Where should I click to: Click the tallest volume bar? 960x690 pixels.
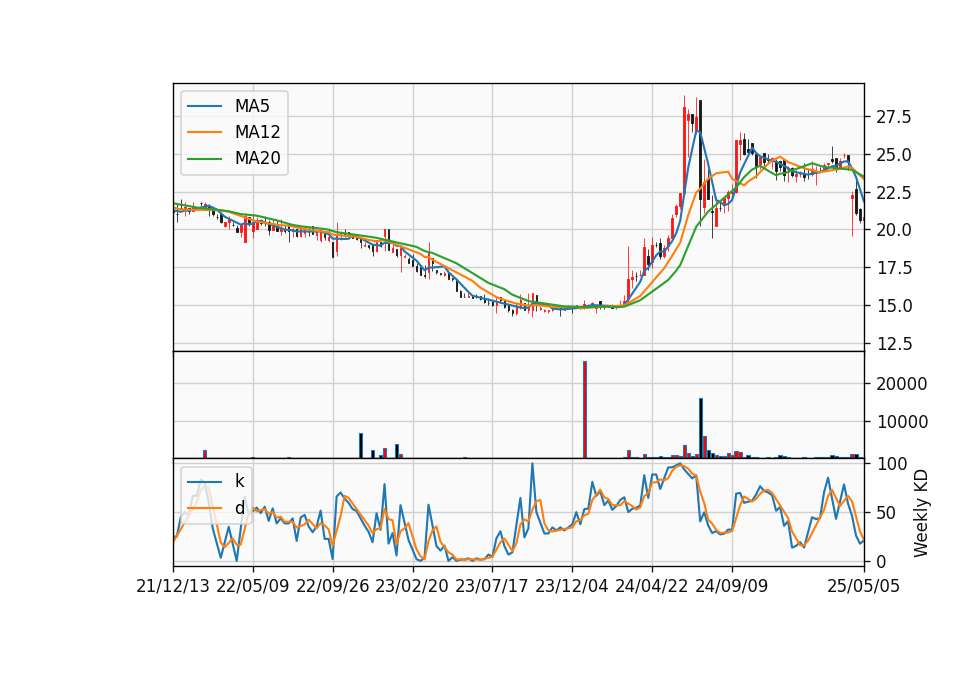(585, 410)
